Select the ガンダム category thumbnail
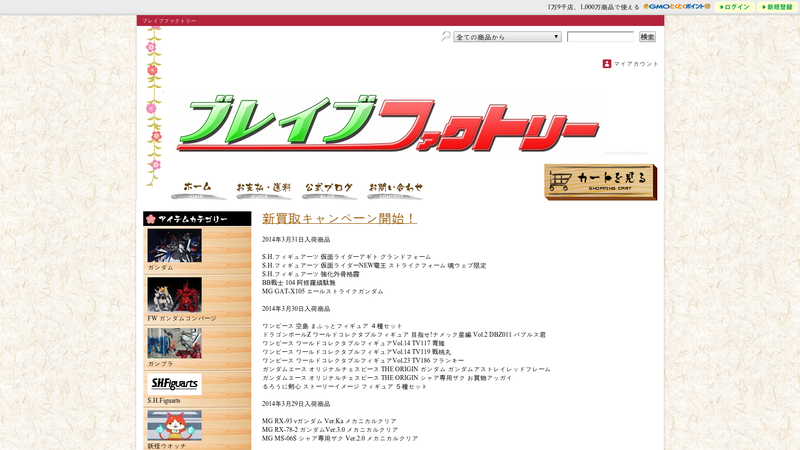Image resolution: width=800 pixels, height=450 pixels. point(174,245)
